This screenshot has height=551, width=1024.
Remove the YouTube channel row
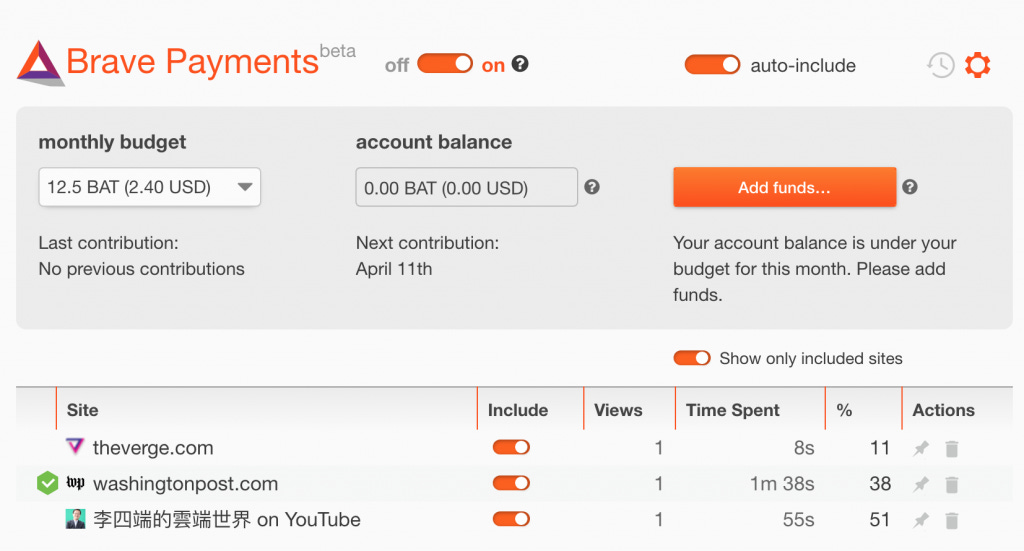pos(952,520)
